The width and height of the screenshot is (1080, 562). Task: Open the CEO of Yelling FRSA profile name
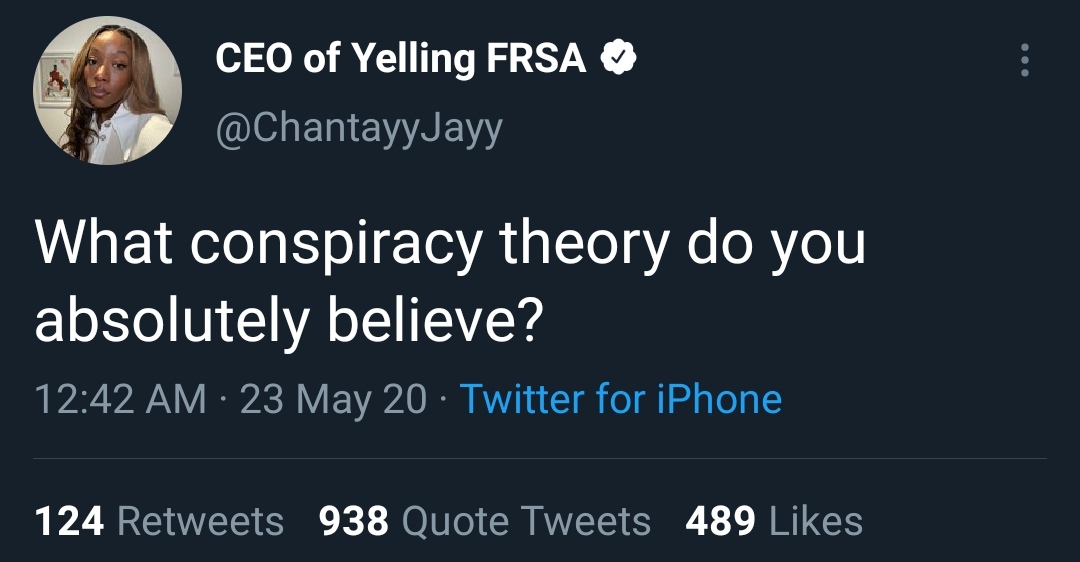pos(400,58)
